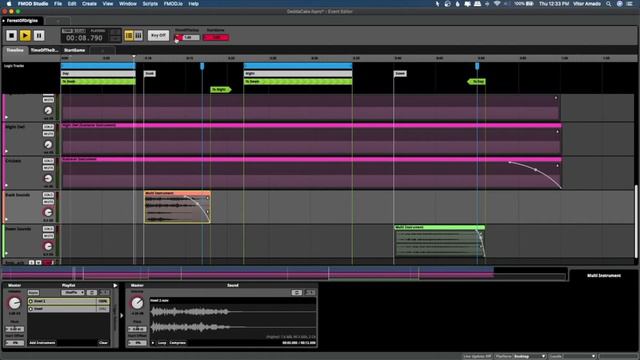Toggle Solo on Crickets track
The width and height of the screenshot is (640, 360).
tap(48, 161)
